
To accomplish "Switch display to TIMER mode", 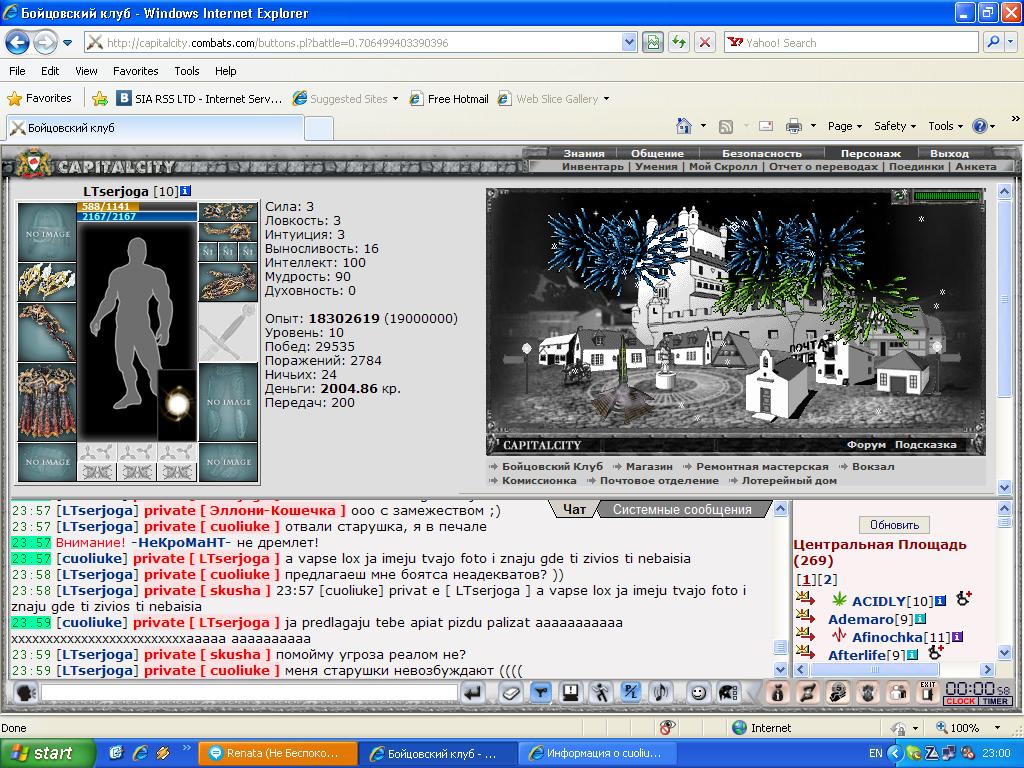I will pyautogui.click(x=994, y=701).
